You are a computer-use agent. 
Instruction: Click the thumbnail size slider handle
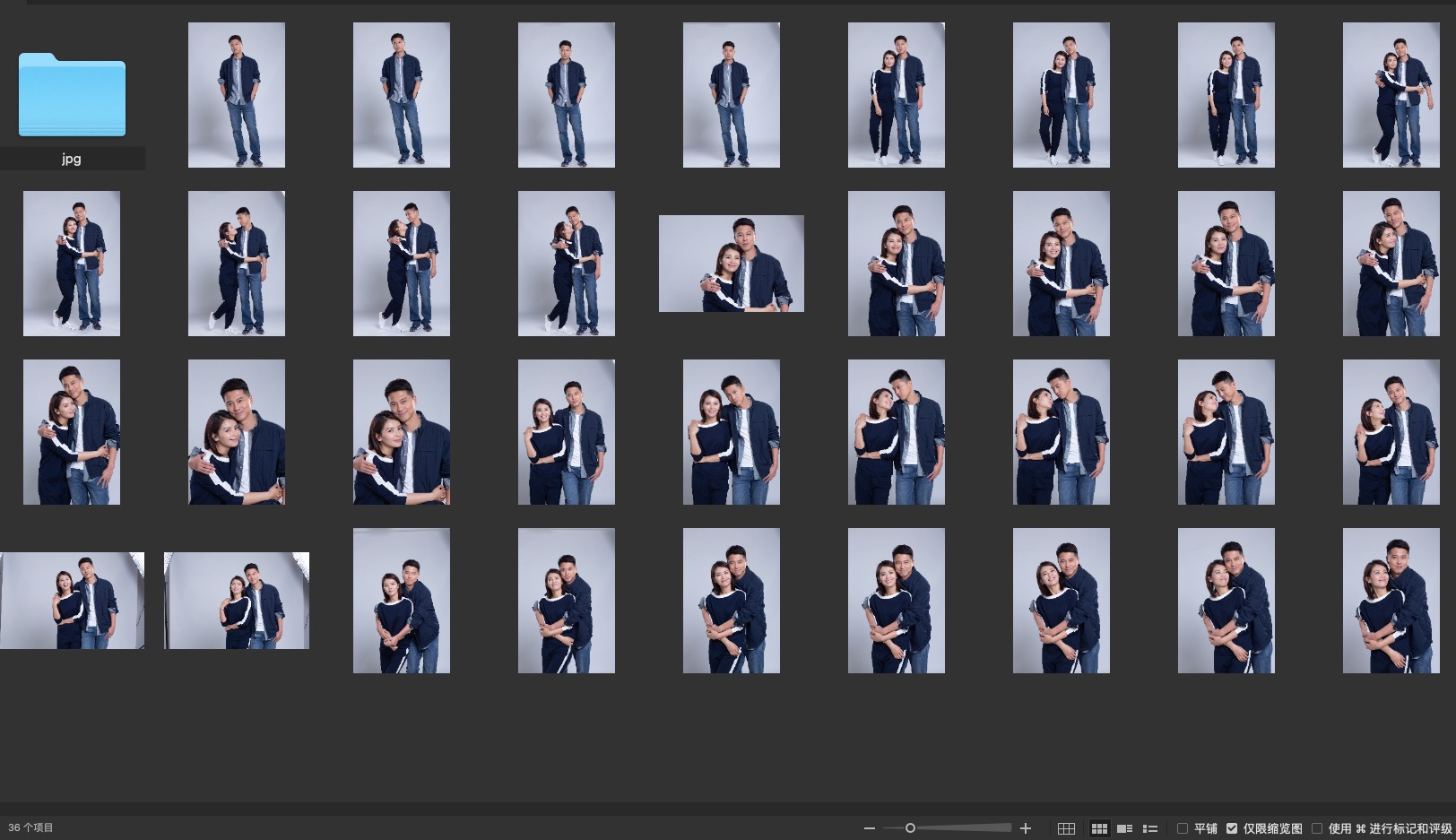[910, 828]
